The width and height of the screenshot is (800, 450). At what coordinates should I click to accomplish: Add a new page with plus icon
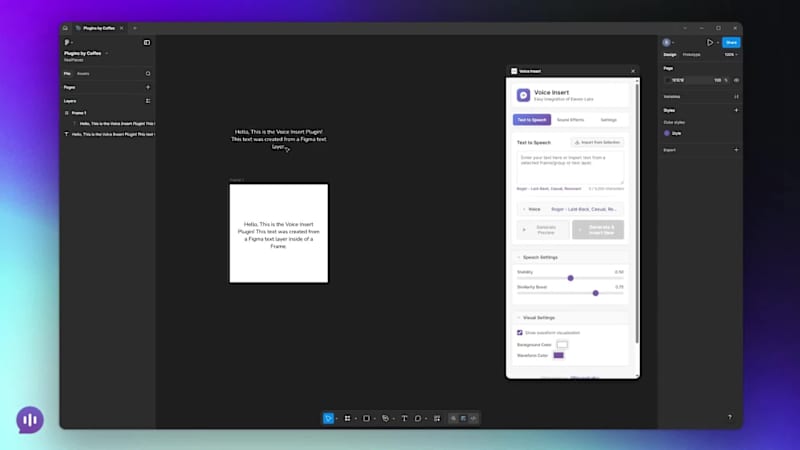[x=148, y=87]
